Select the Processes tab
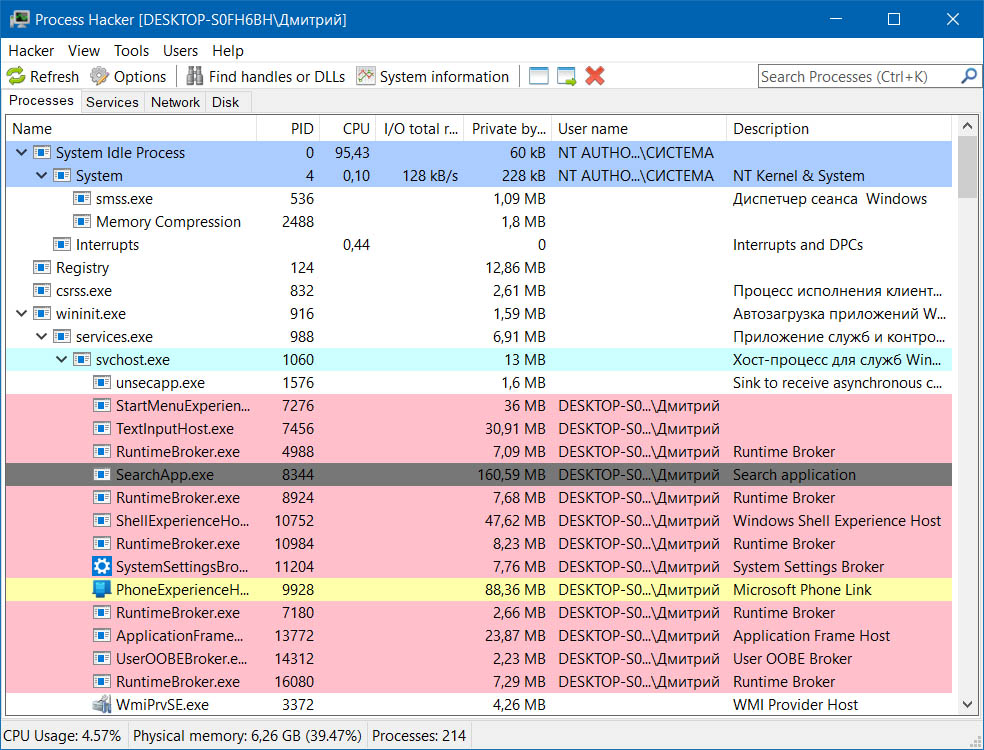984x750 pixels. click(41, 101)
